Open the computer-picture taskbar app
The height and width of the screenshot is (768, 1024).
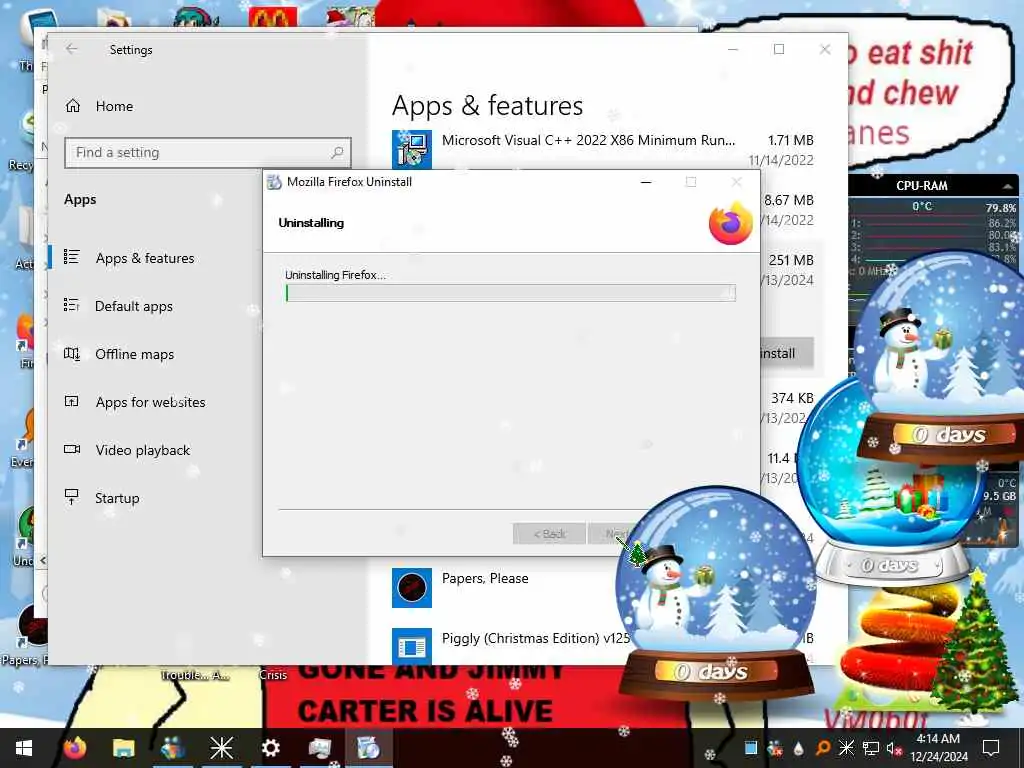[x=319, y=748]
